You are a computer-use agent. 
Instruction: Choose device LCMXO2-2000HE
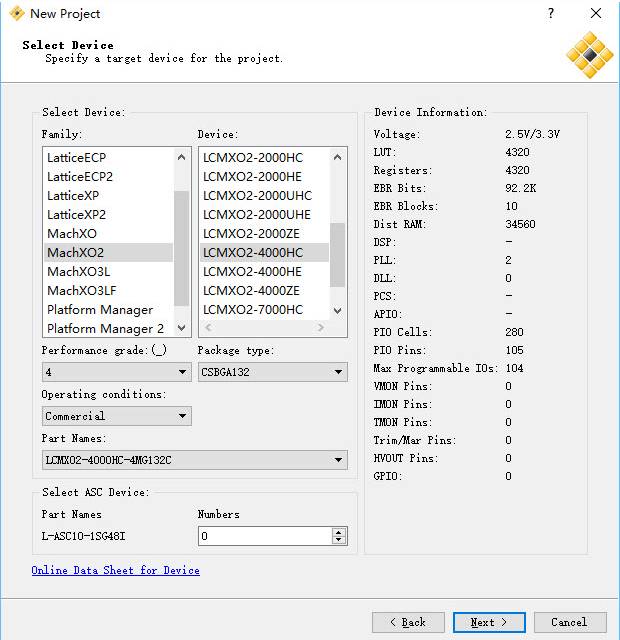[264, 177]
